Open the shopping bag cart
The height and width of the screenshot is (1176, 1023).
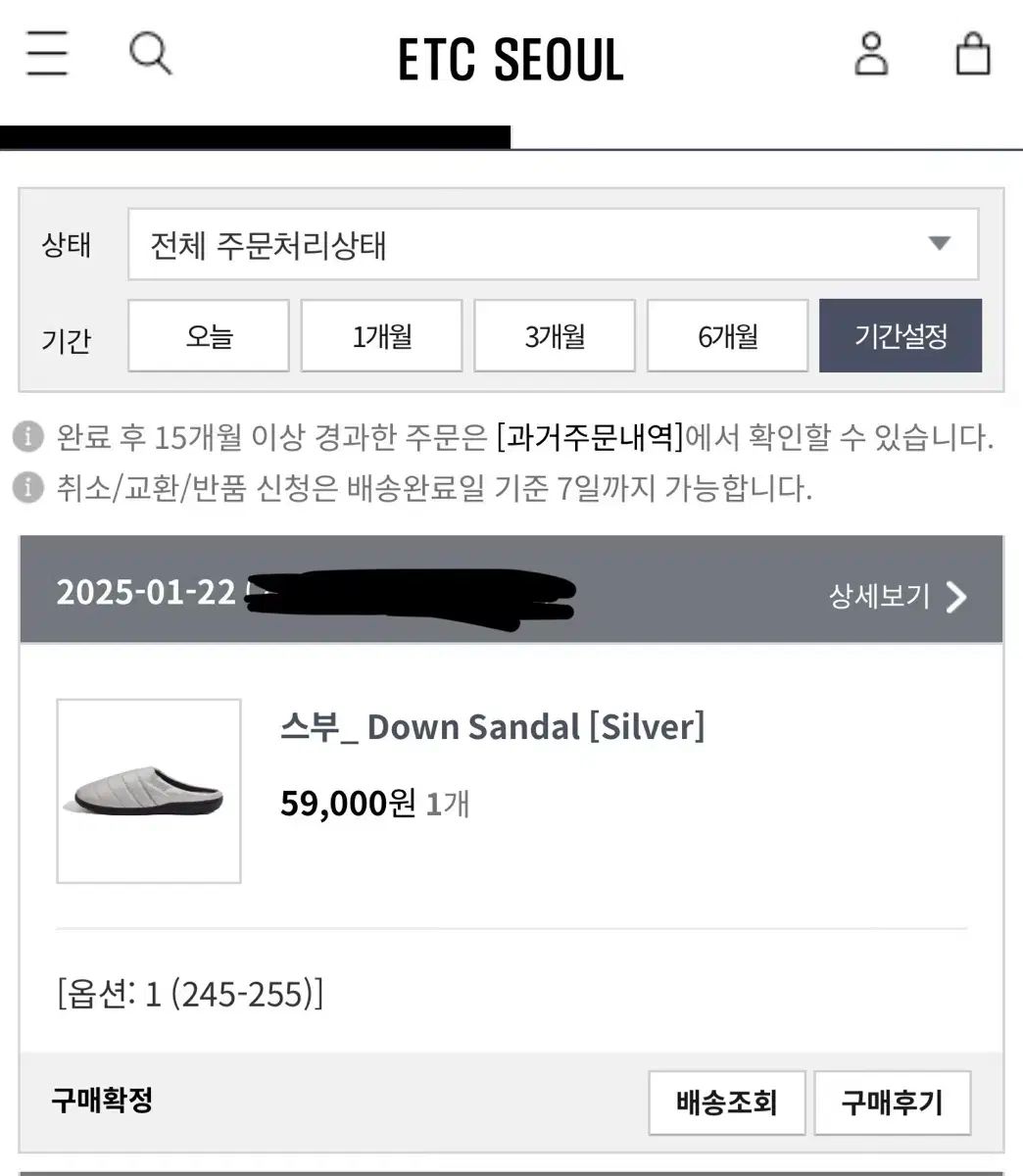point(972,54)
